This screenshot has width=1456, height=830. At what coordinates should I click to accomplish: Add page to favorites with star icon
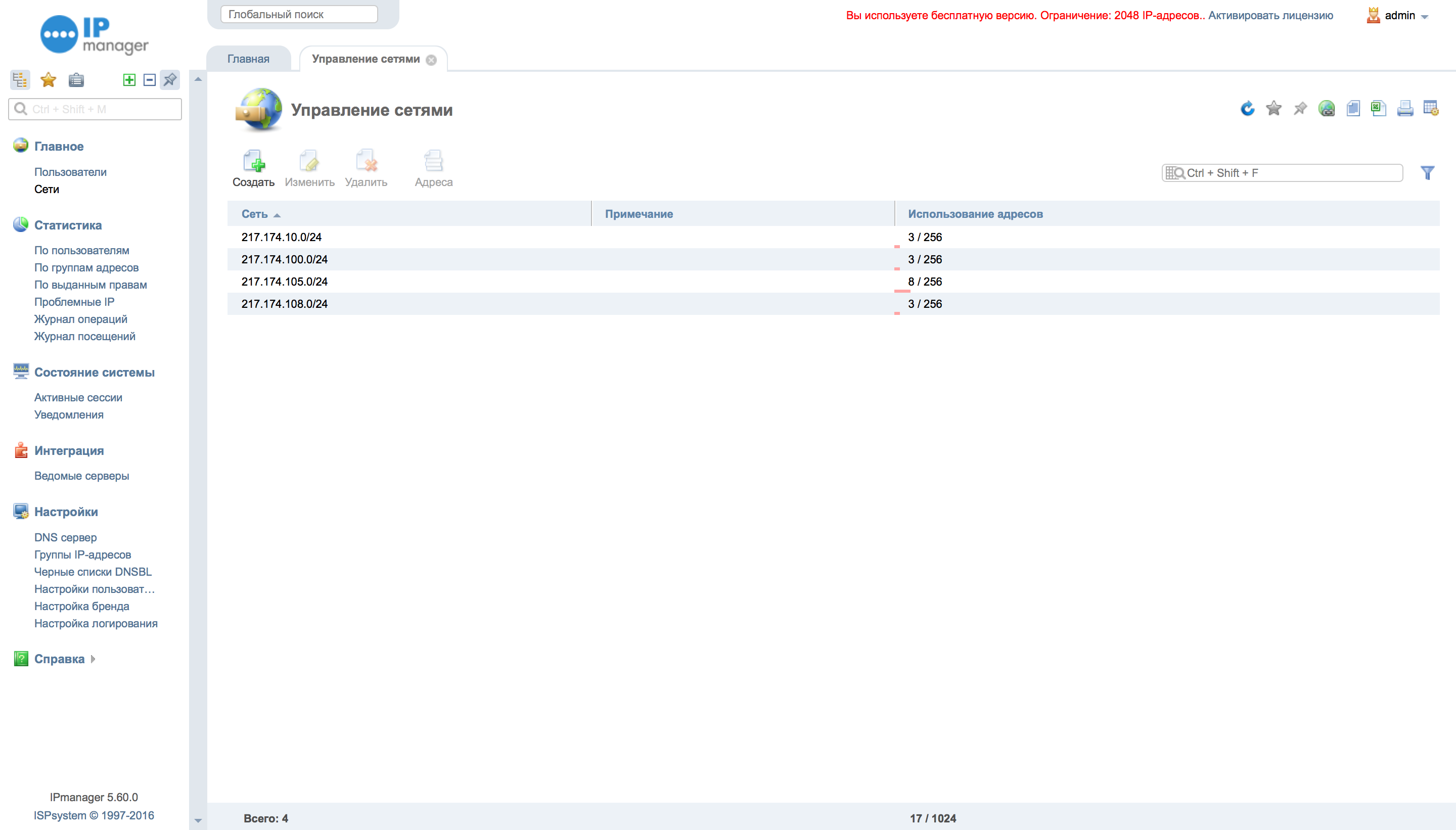[x=1273, y=108]
